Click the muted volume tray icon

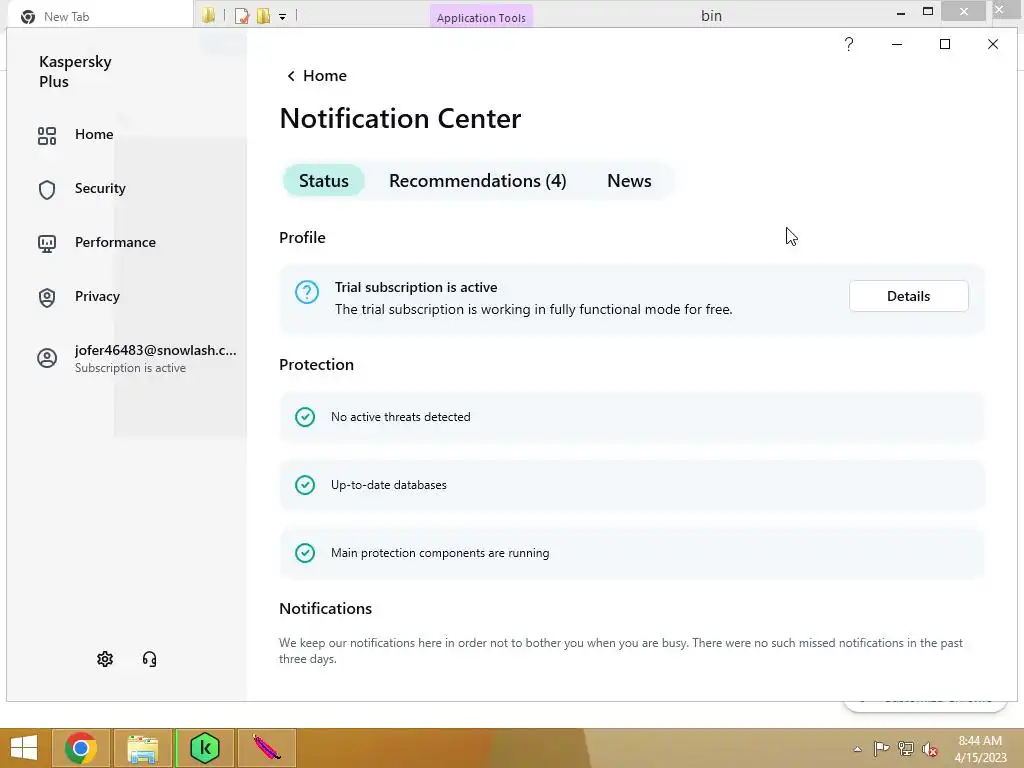click(x=930, y=749)
